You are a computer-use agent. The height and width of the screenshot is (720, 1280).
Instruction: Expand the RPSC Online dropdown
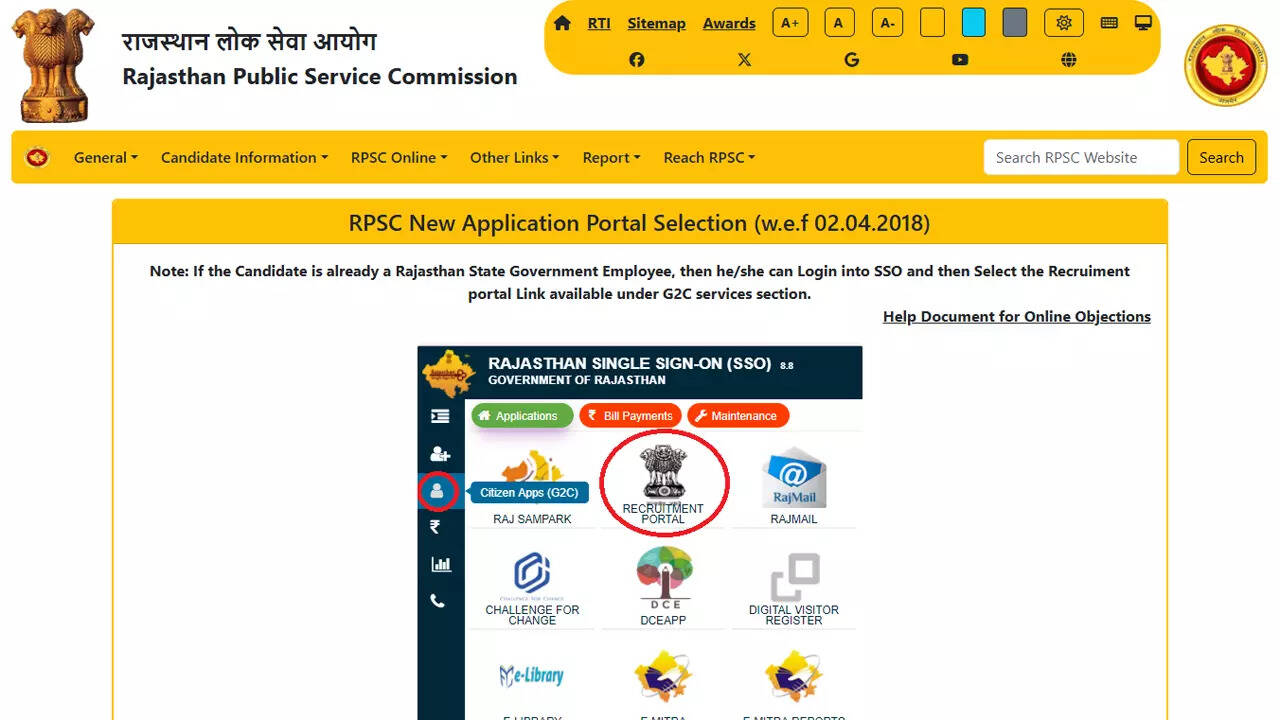(399, 157)
